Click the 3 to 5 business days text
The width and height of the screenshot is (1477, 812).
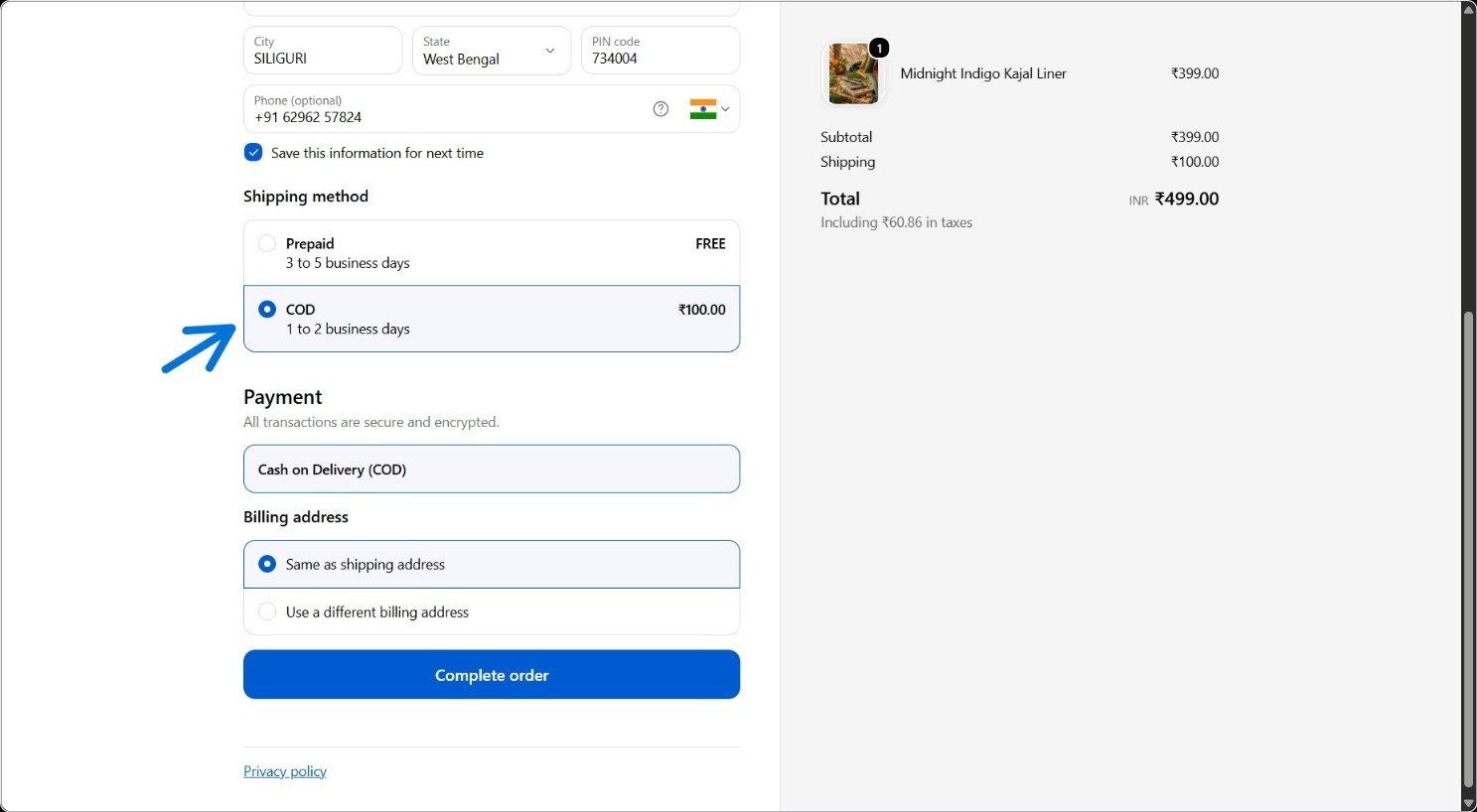coord(348,263)
